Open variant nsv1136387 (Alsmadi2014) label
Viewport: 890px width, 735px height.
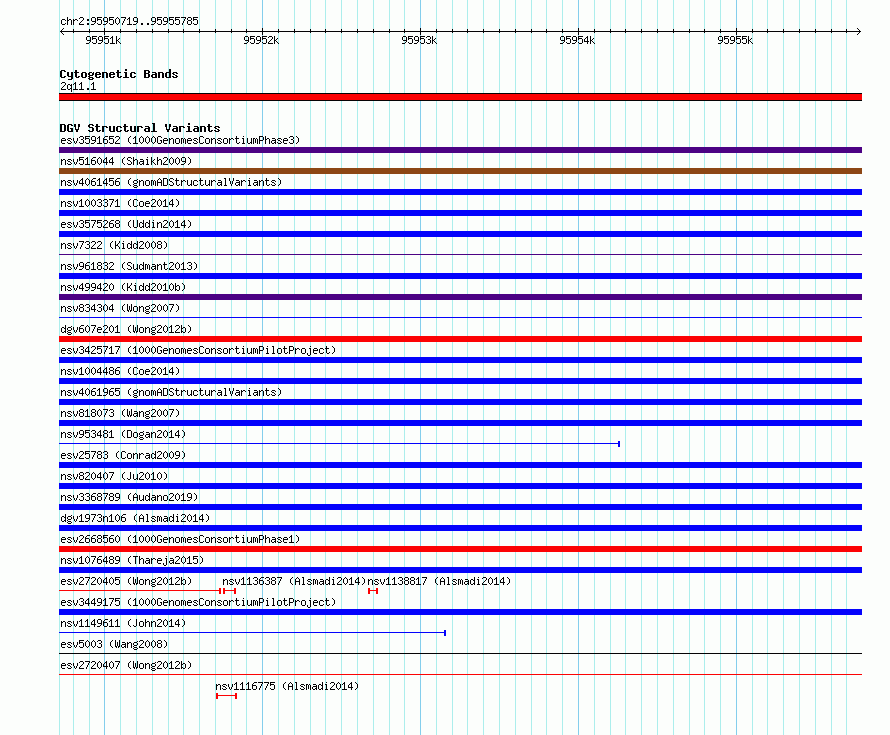294,581
